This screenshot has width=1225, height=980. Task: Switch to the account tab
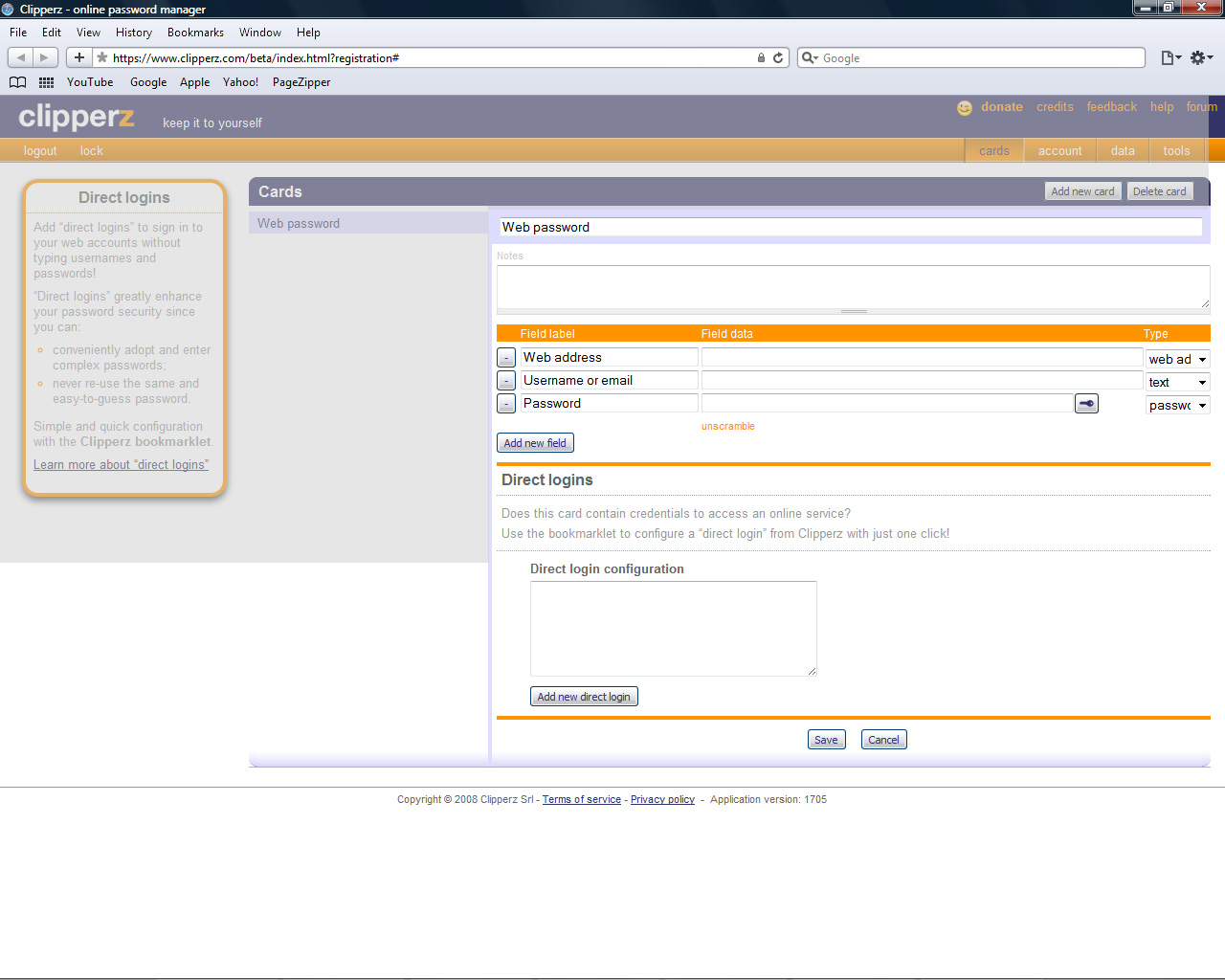[1059, 151]
